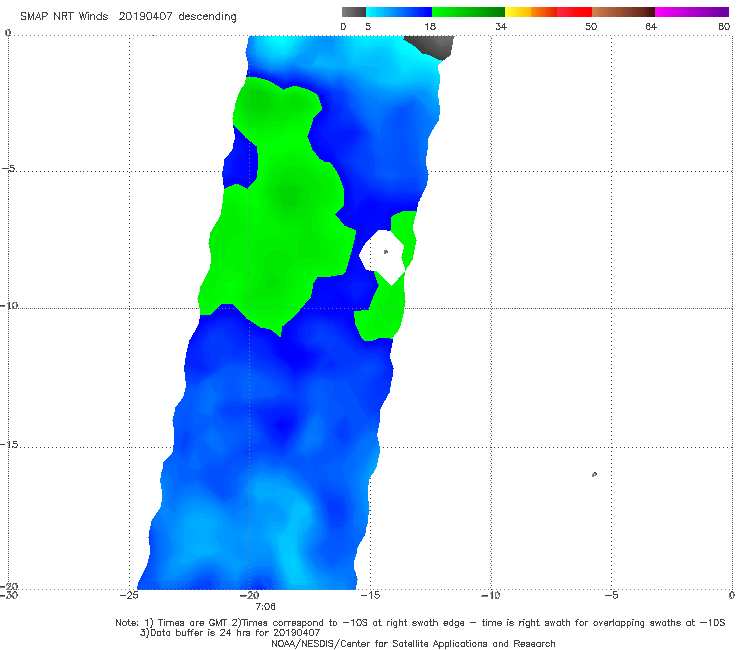The width and height of the screenshot is (740, 650).
Task: Pick the brown segment of the color bar
Action: point(623,12)
